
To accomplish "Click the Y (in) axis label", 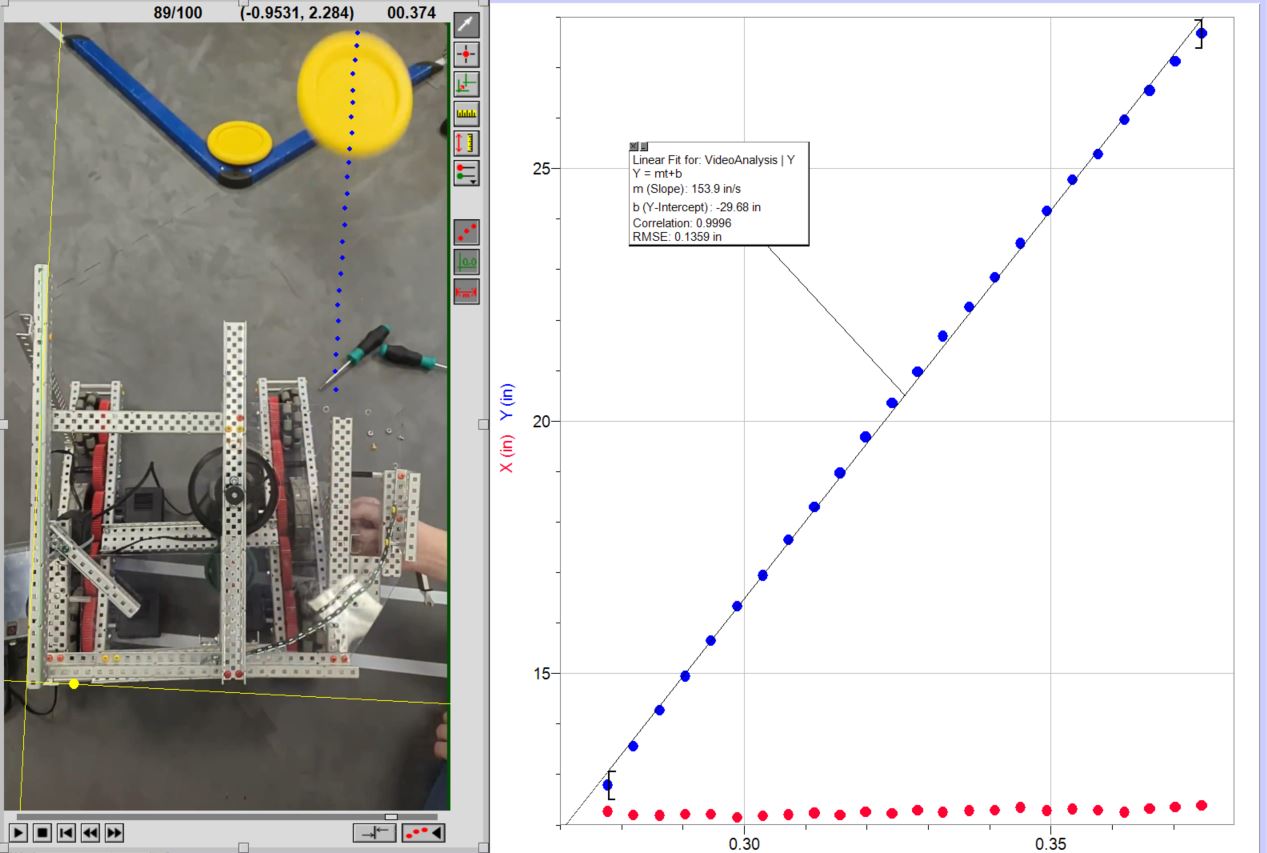I will coord(506,402).
